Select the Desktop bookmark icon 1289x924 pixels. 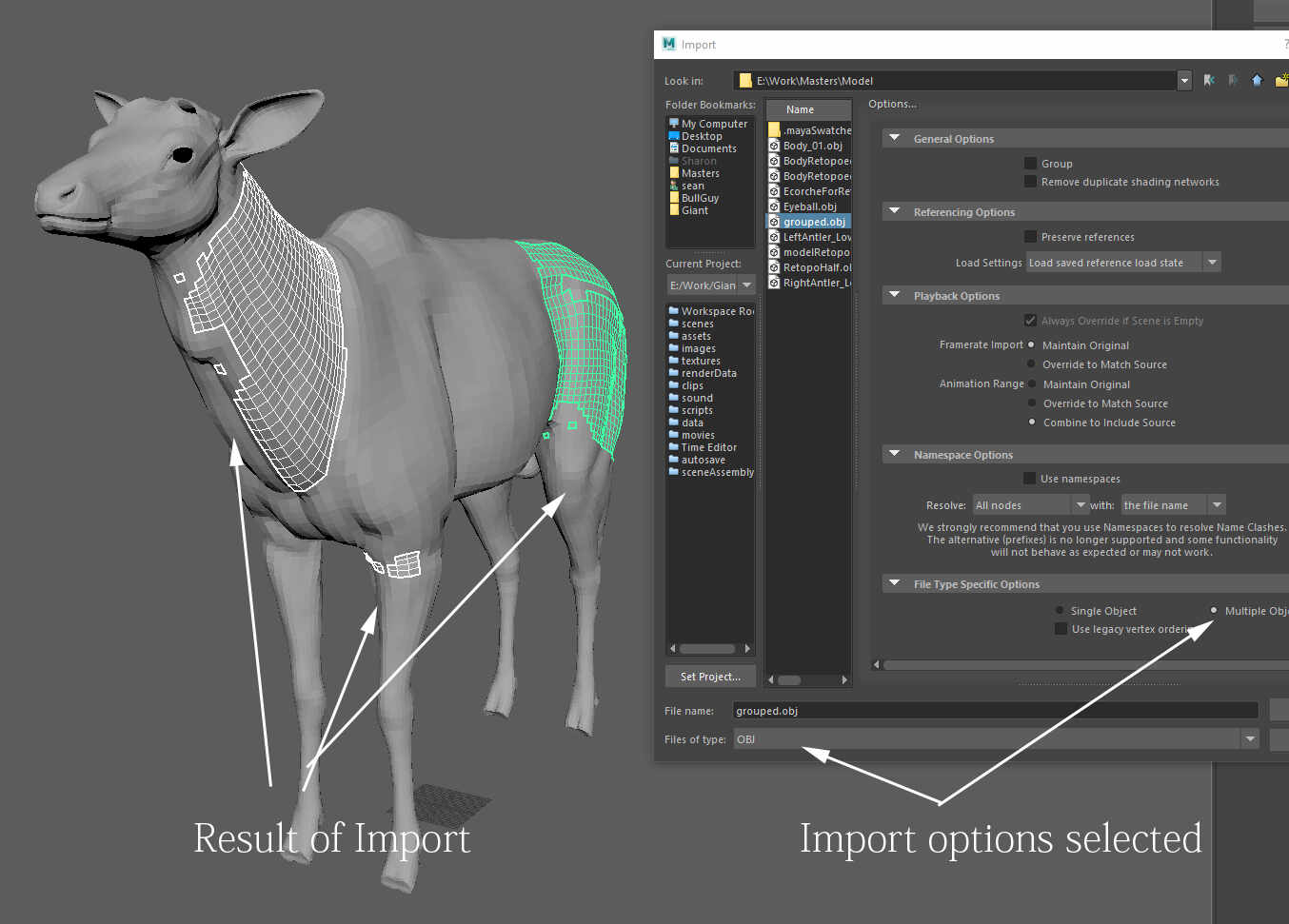tap(675, 135)
